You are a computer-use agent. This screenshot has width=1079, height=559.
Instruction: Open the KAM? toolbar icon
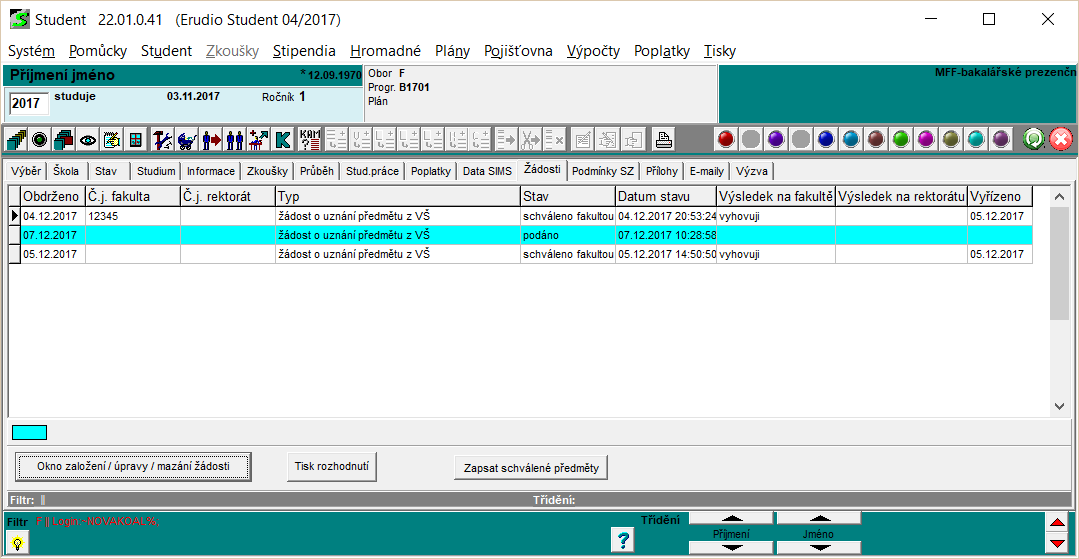pyautogui.click(x=310, y=139)
